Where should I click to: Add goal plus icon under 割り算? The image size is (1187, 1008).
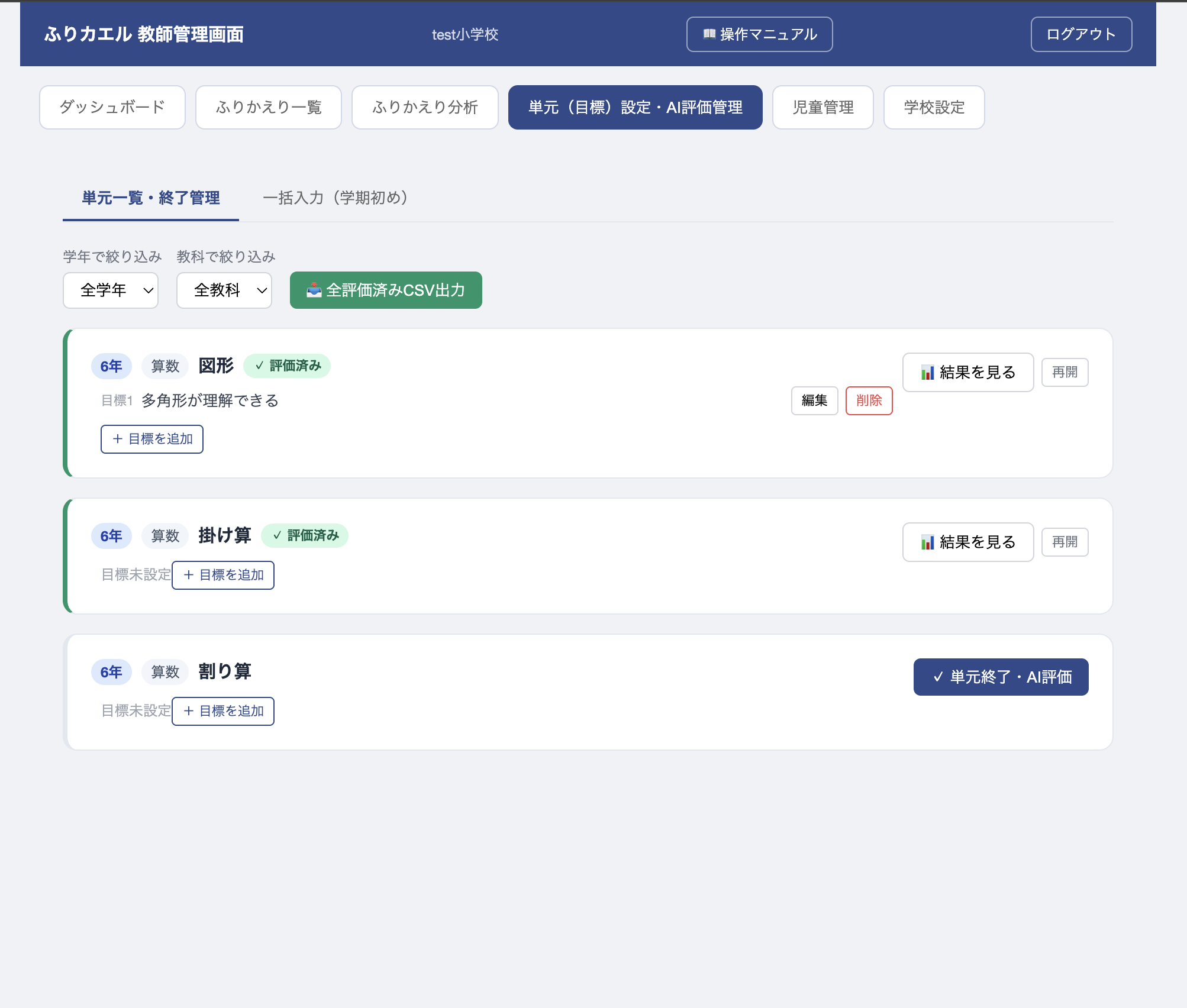point(189,711)
